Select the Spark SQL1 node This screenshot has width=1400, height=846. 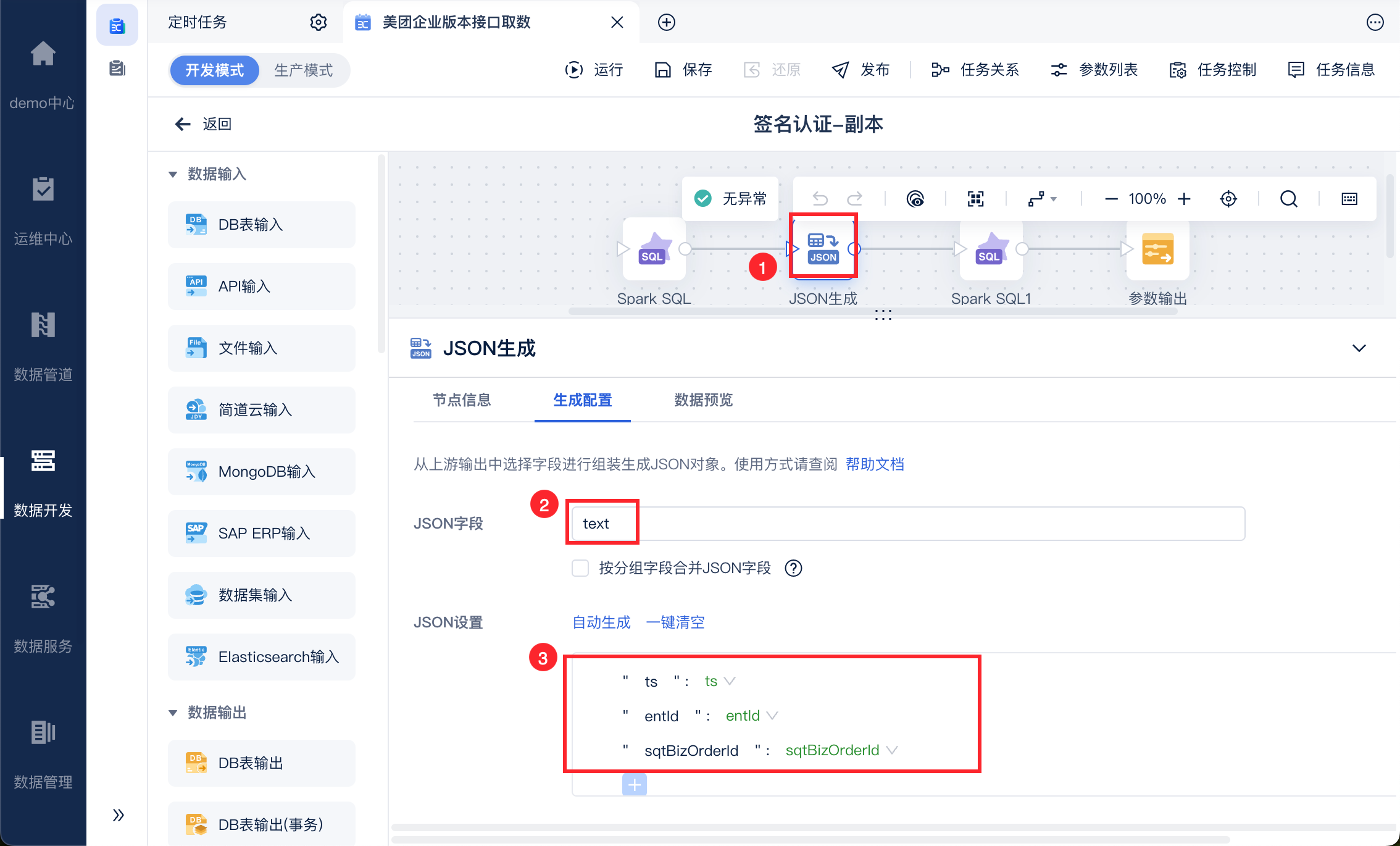tap(991, 249)
